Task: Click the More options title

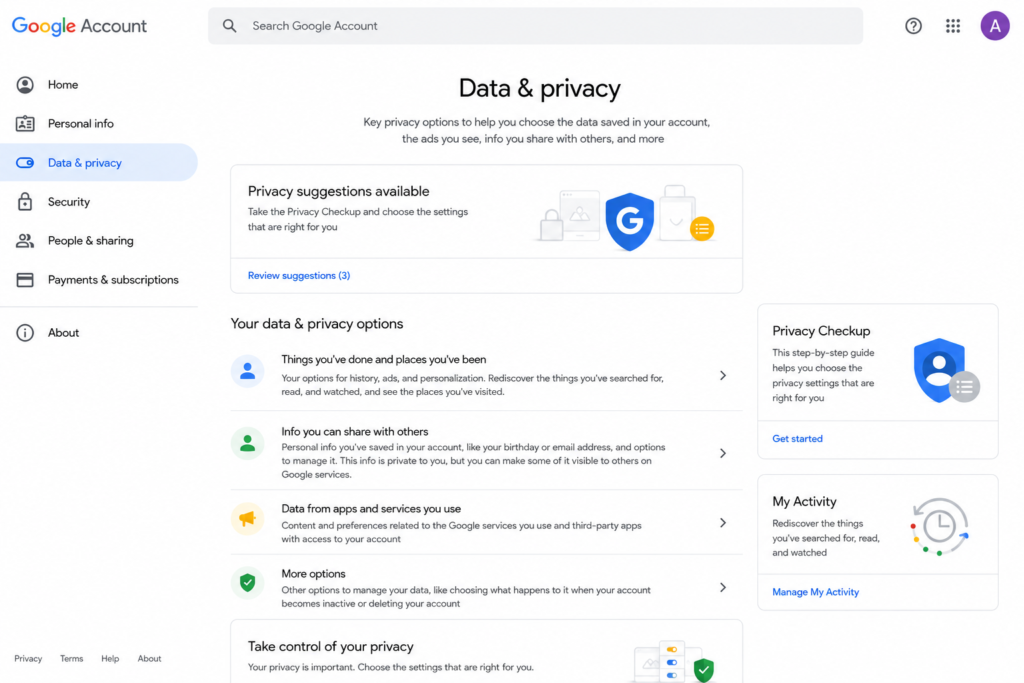Action: click(313, 574)
